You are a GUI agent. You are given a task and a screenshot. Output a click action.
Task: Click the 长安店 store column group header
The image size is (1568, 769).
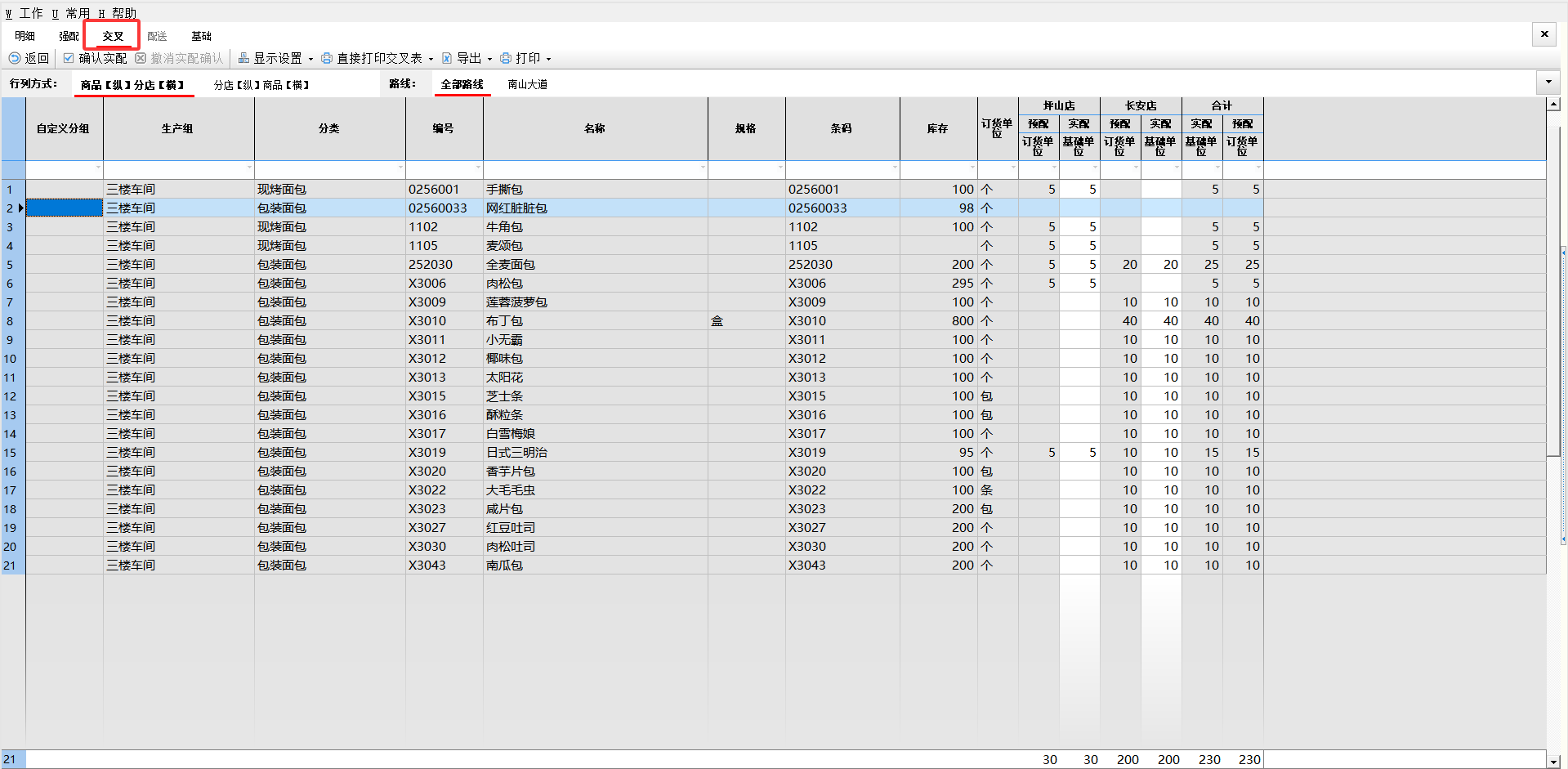(1141, 105)
